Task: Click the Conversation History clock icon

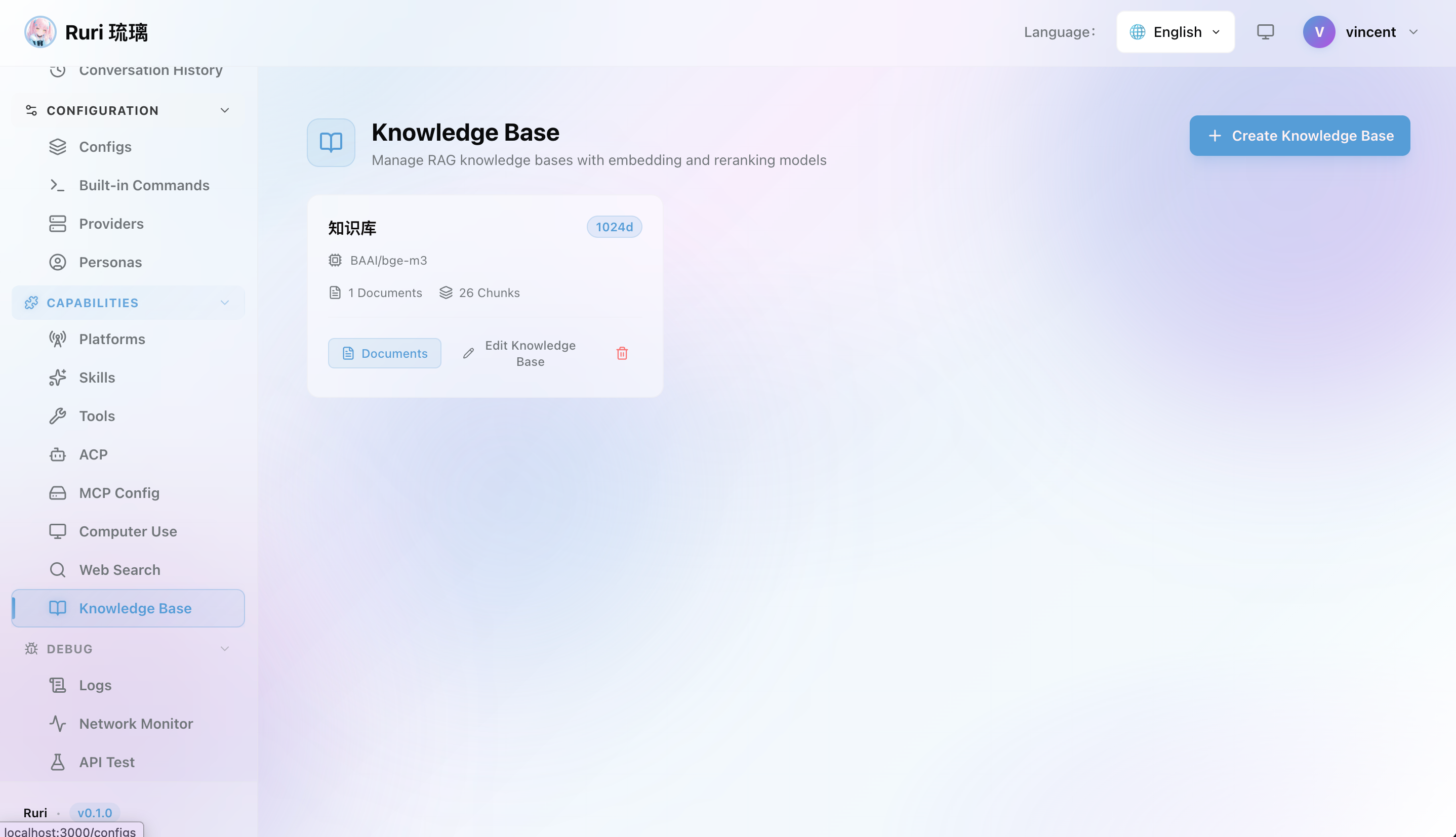Action: [x=58, y=70]
